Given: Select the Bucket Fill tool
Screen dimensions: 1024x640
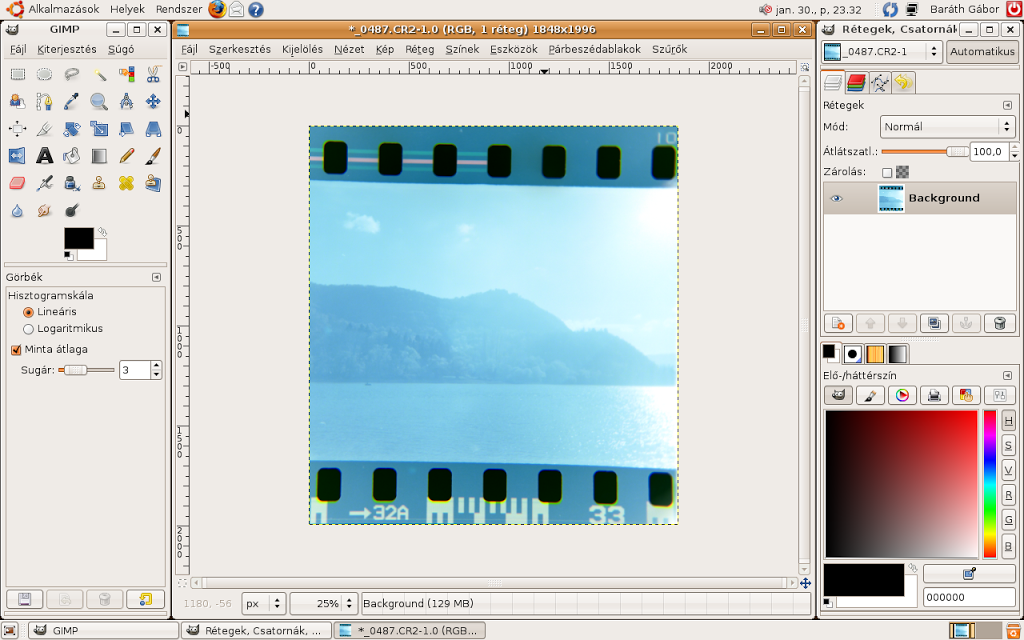Looking at the screenshot, I should [72, 156].
